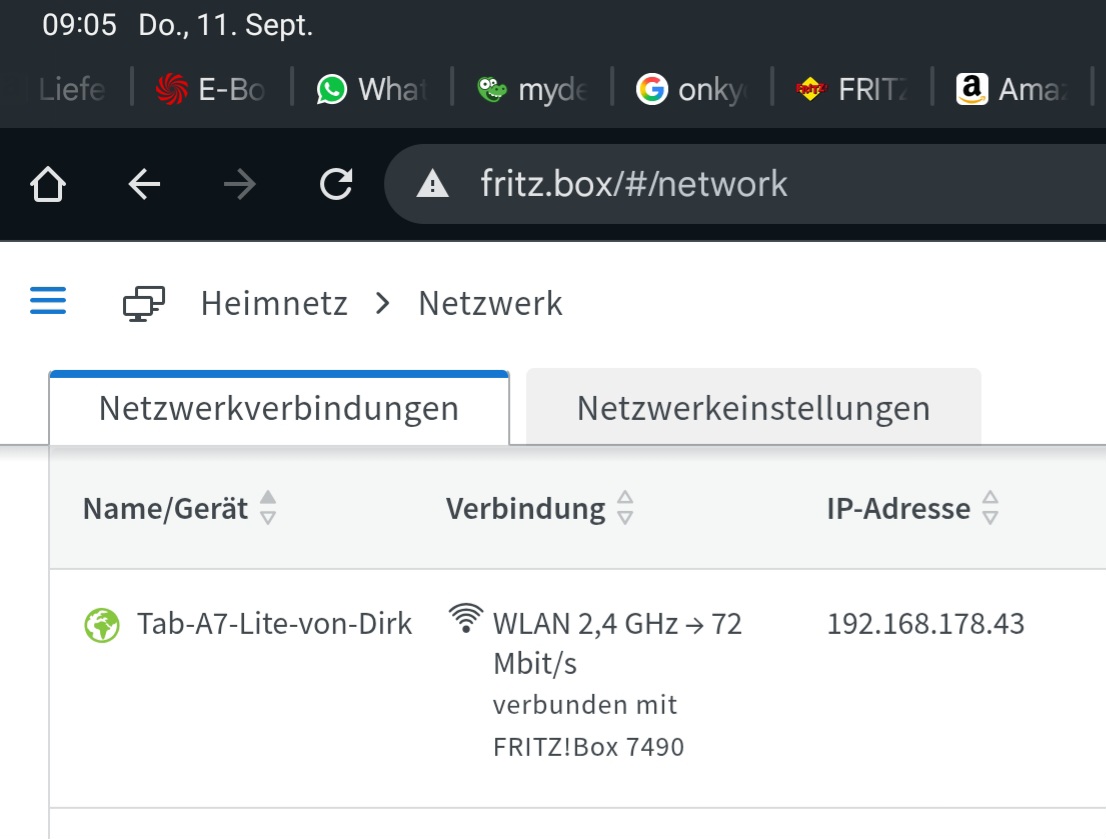Sort the table by IP-Adresse
1106x839 pixels.
tap(990, 508)
